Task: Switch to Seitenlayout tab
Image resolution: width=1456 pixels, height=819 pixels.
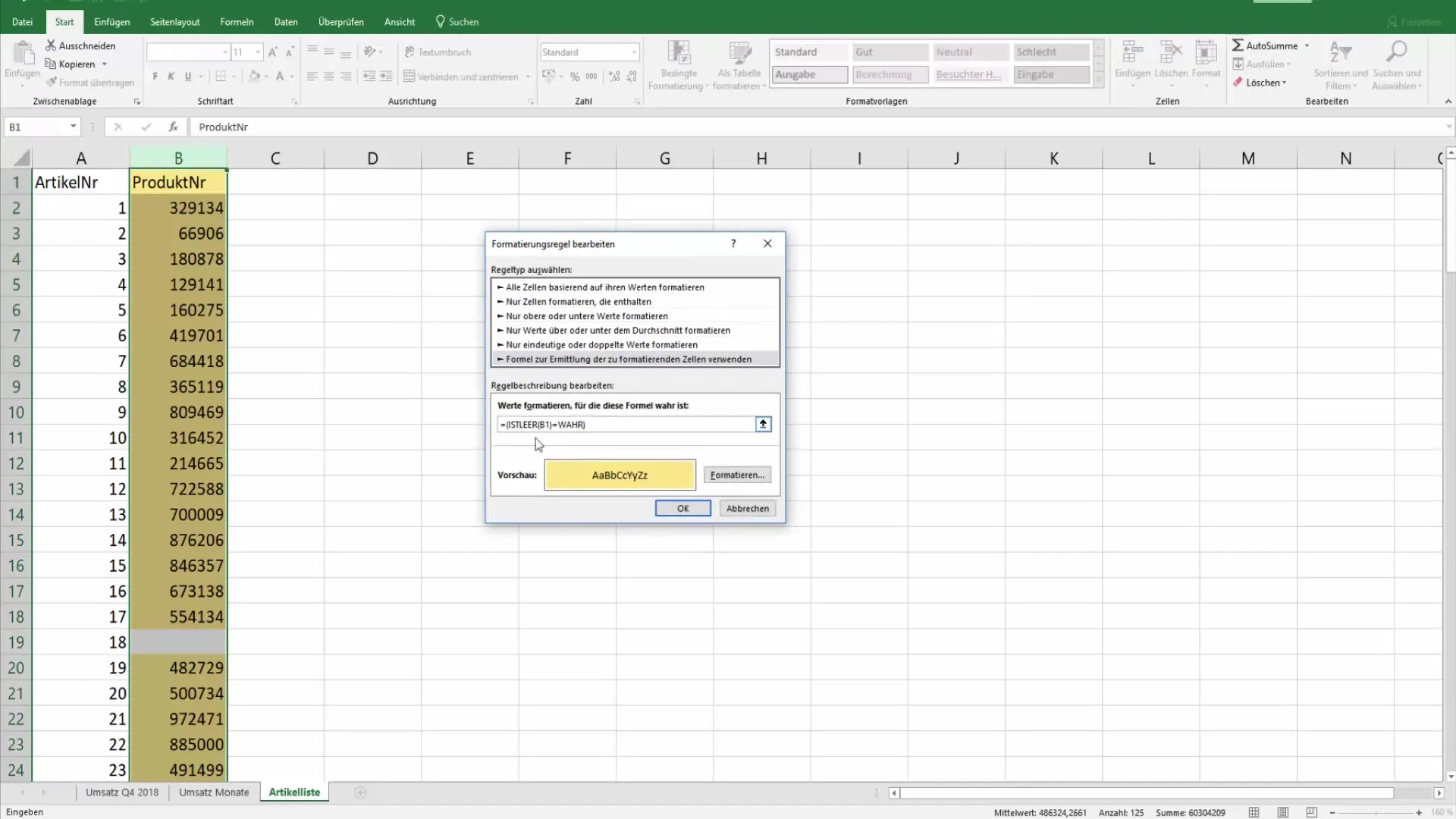Action: point(175,22)
